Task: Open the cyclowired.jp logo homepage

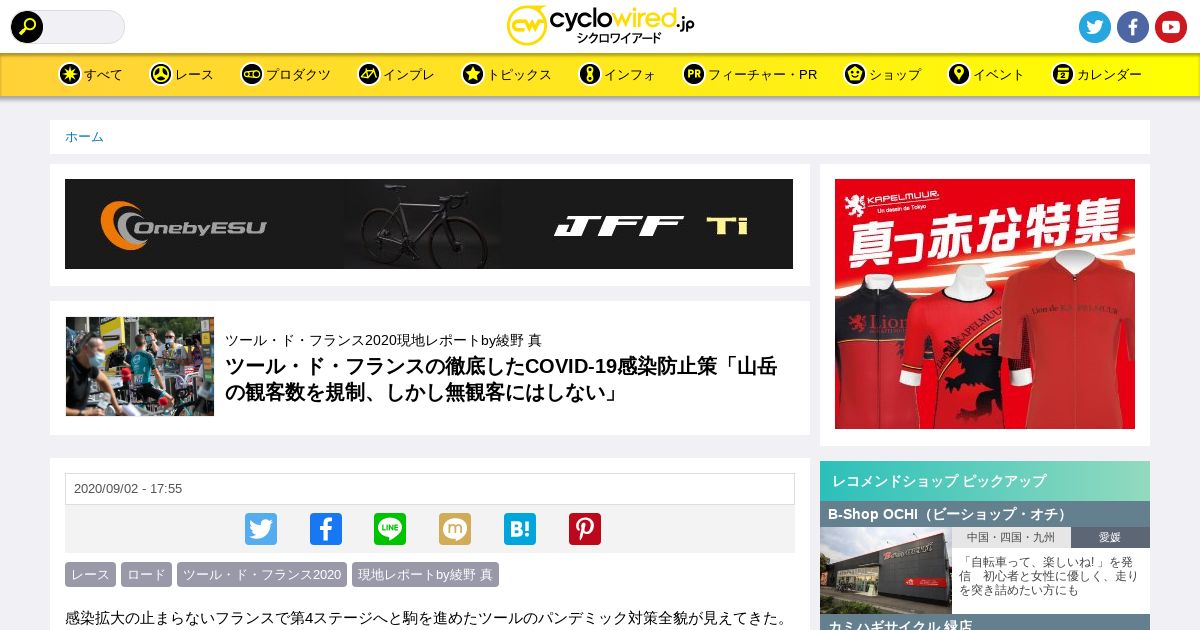Action: [600, 26]
